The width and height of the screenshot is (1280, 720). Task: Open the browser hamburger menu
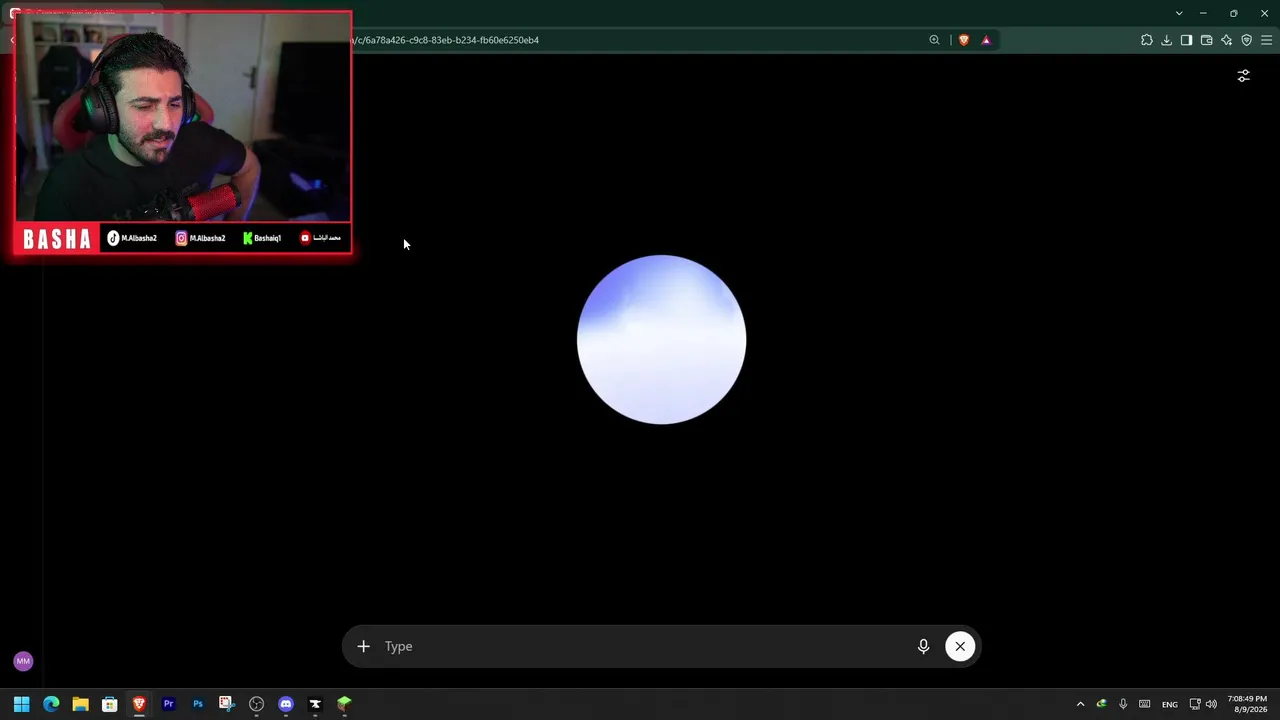click(1266, 40)
